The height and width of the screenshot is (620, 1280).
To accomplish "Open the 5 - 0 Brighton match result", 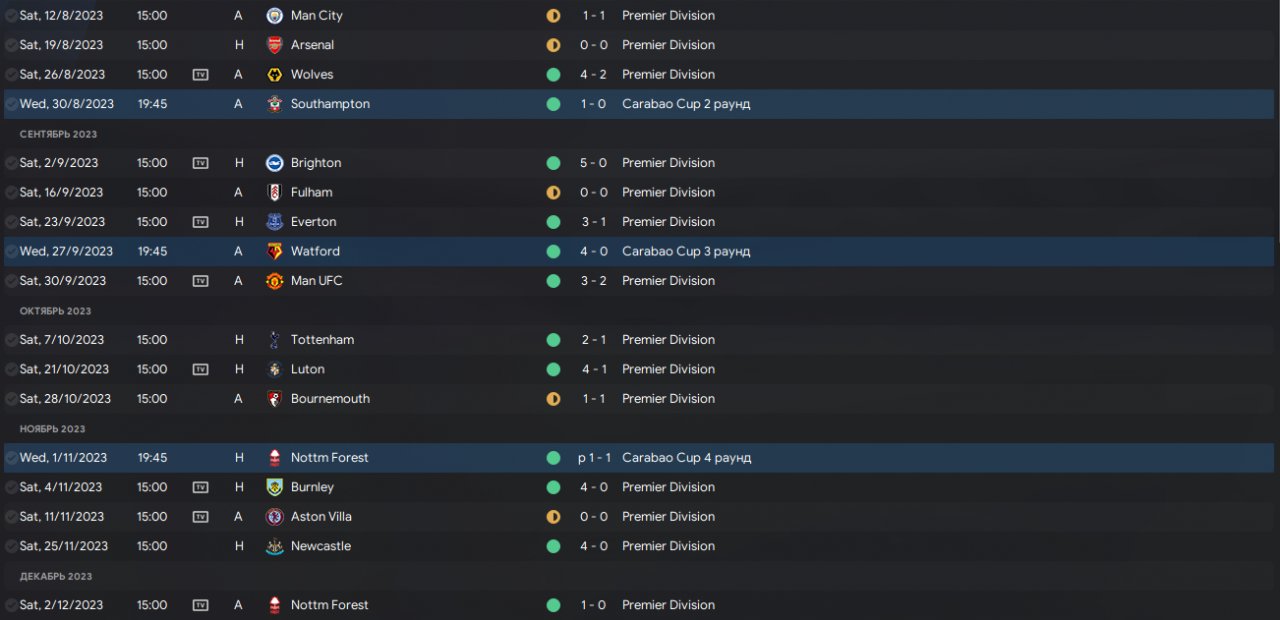I will [x=593, y=163].
